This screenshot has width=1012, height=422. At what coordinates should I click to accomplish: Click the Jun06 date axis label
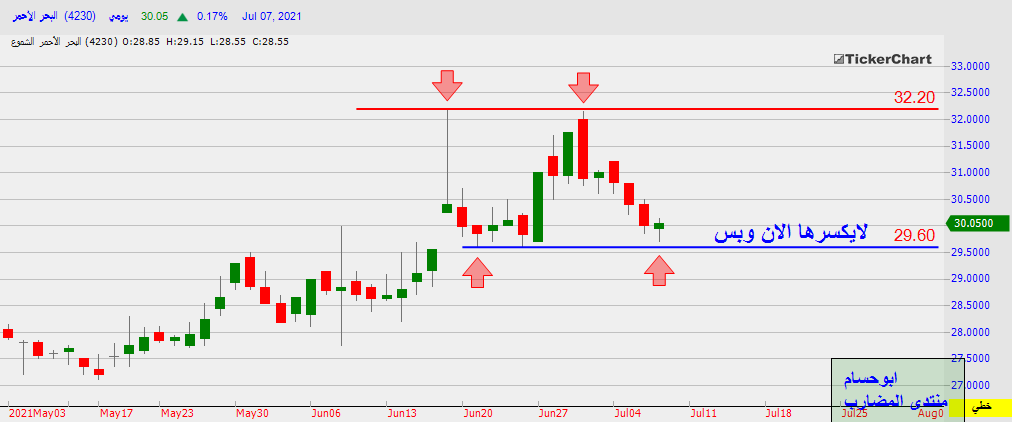pyautogui.click(x=327, y=413)
